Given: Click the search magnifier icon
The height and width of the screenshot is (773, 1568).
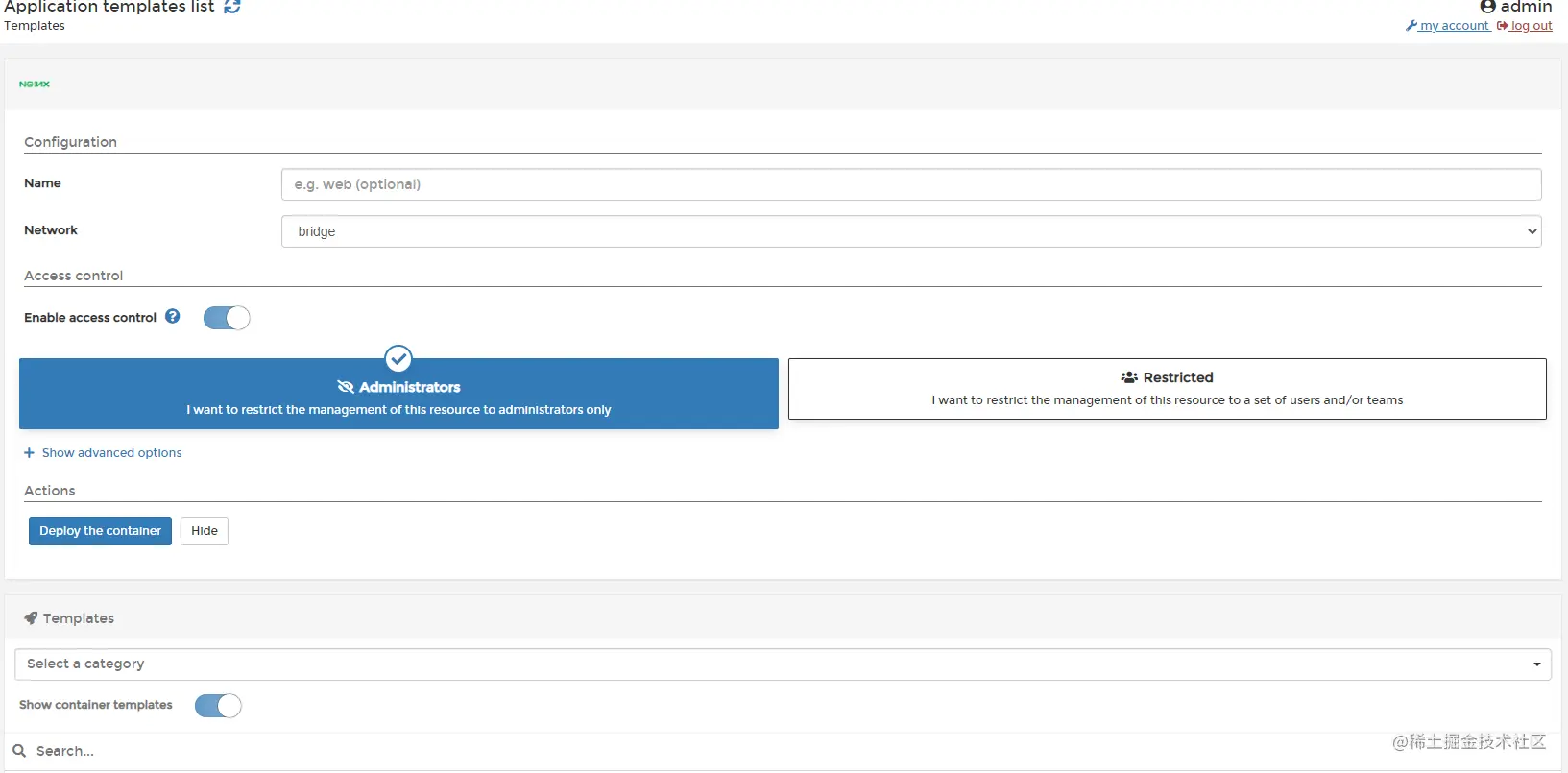Looking at the screenshot, I should point(19,751).
